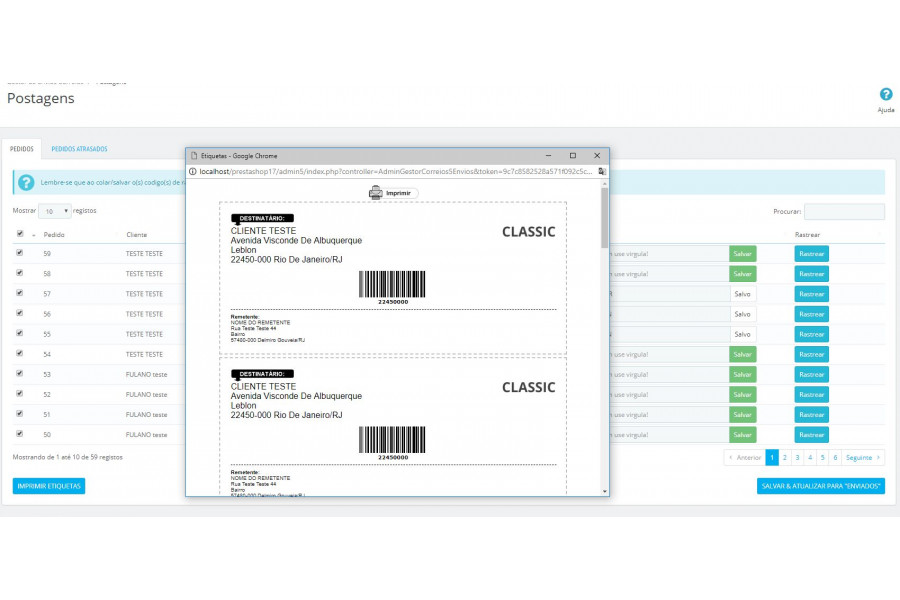Go to pagination page 2
This screenshot has width=900, height=600.
pos(785,458)
